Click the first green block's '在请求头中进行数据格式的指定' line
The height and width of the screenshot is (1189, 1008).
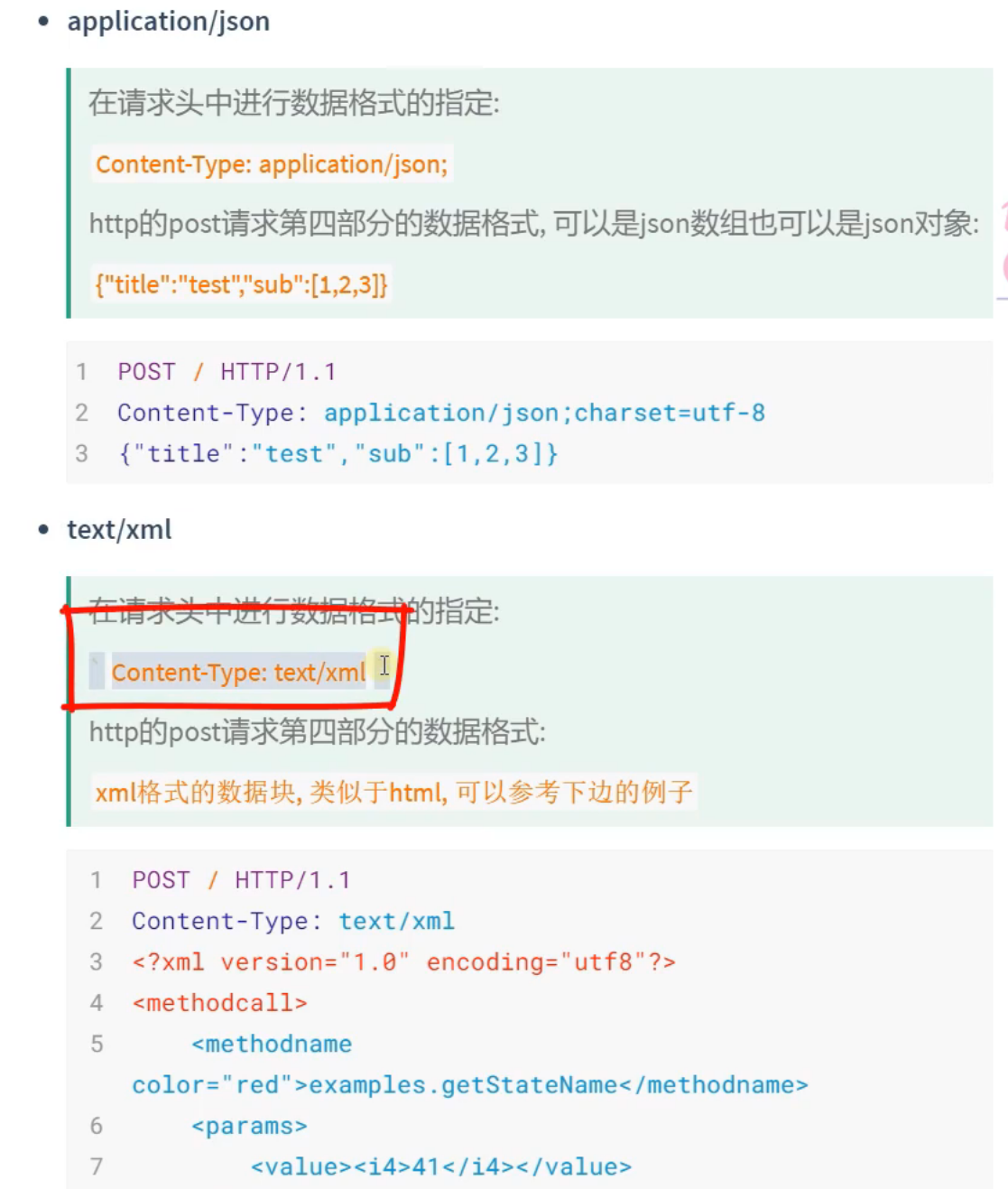[293, 103]
